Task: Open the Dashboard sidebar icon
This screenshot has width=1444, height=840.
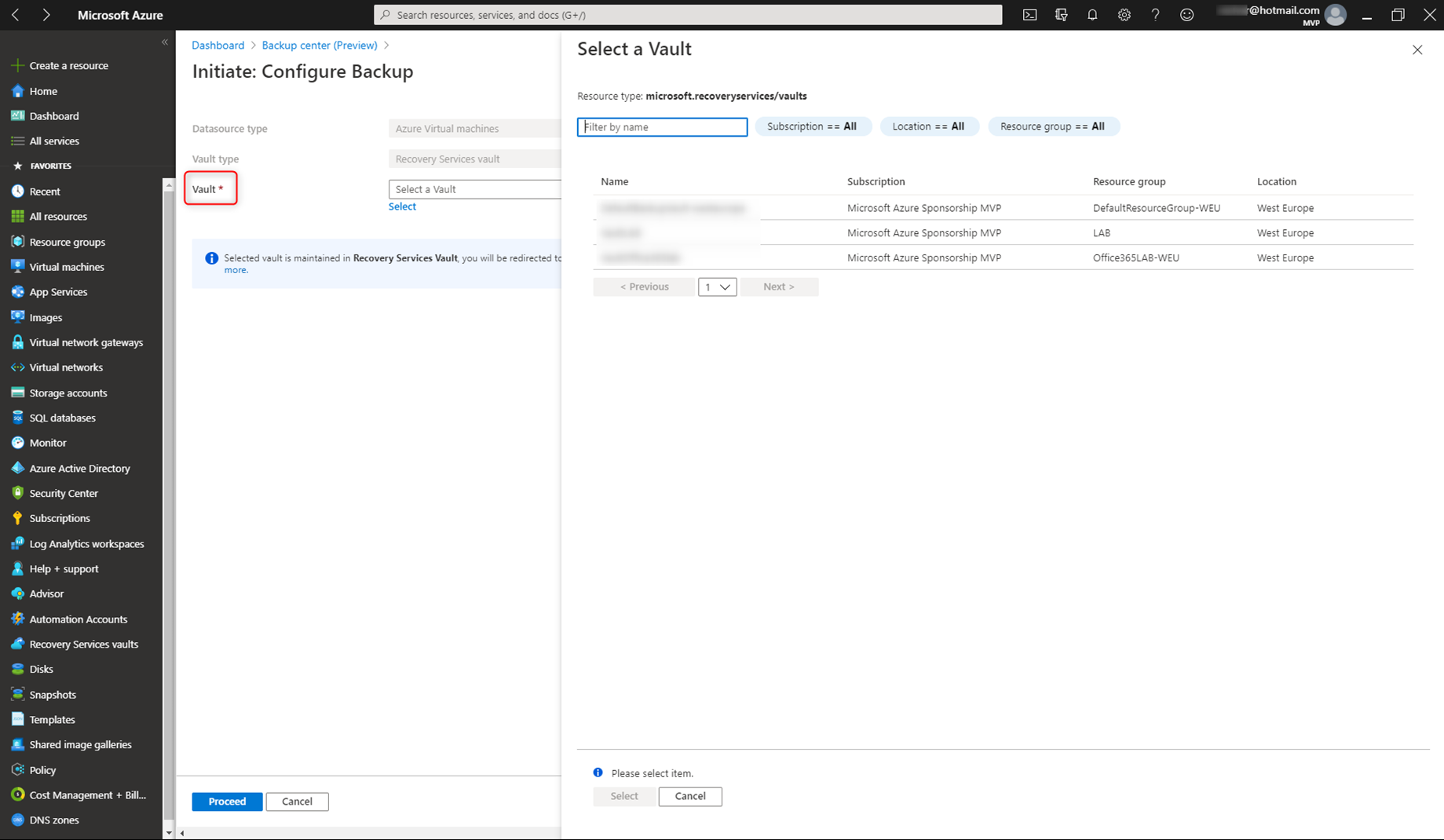Action: (x=17, y=116)
